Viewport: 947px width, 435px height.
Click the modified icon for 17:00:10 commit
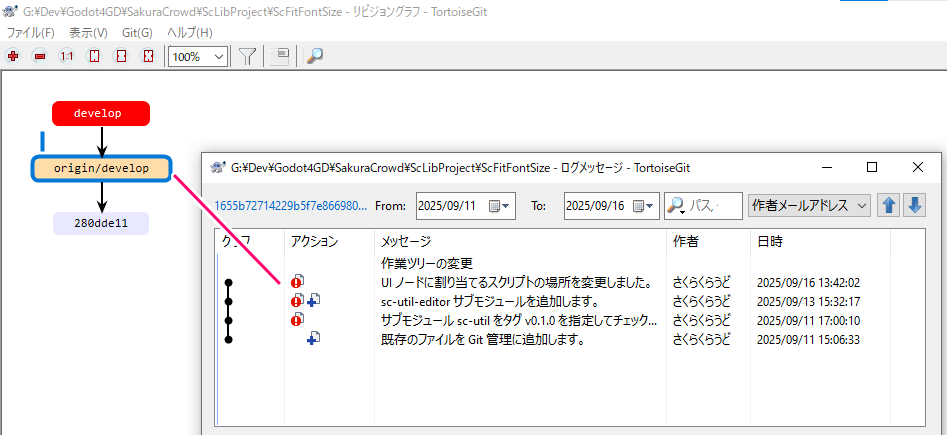pyautogui.click(x=297, y=320)
